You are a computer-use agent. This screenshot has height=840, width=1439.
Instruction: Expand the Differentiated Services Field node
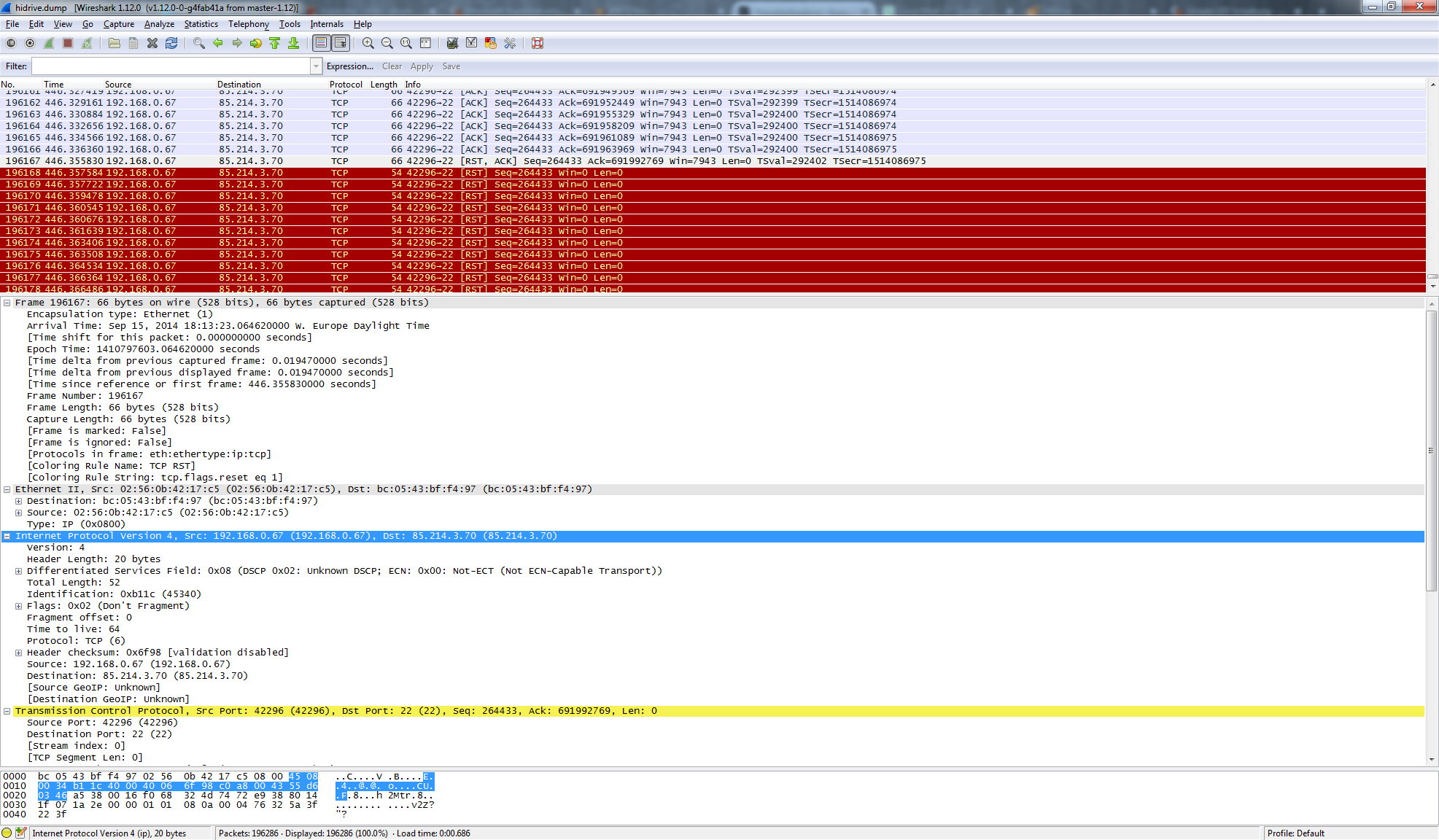click(x=18, y=571)
